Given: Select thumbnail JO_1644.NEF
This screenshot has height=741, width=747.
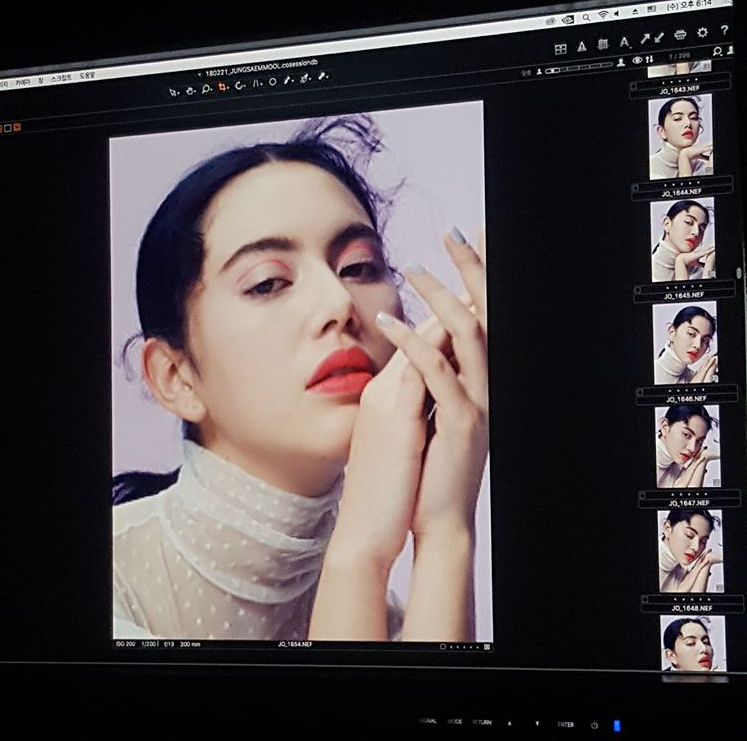Looking at the screenshot, I should click(x=681, y=136).
